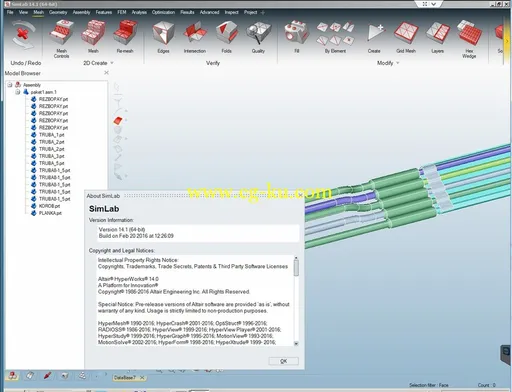The width and height of the screenshot is (512, 392).
Task: Select the Mesh tool in 2D Create
Action: pyautogui.click(x=93, y=37)
